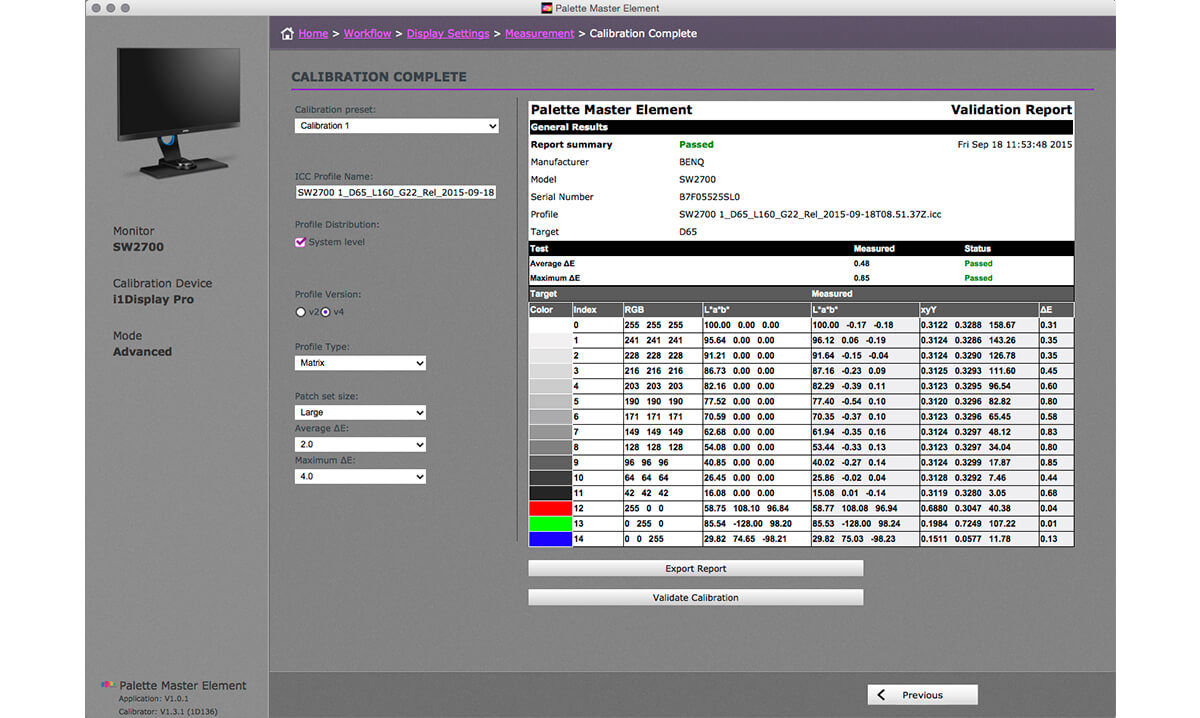
Task: Open the Profile Type Matrix dropdown
Action: pyautogui.click(x=360, y=363)
